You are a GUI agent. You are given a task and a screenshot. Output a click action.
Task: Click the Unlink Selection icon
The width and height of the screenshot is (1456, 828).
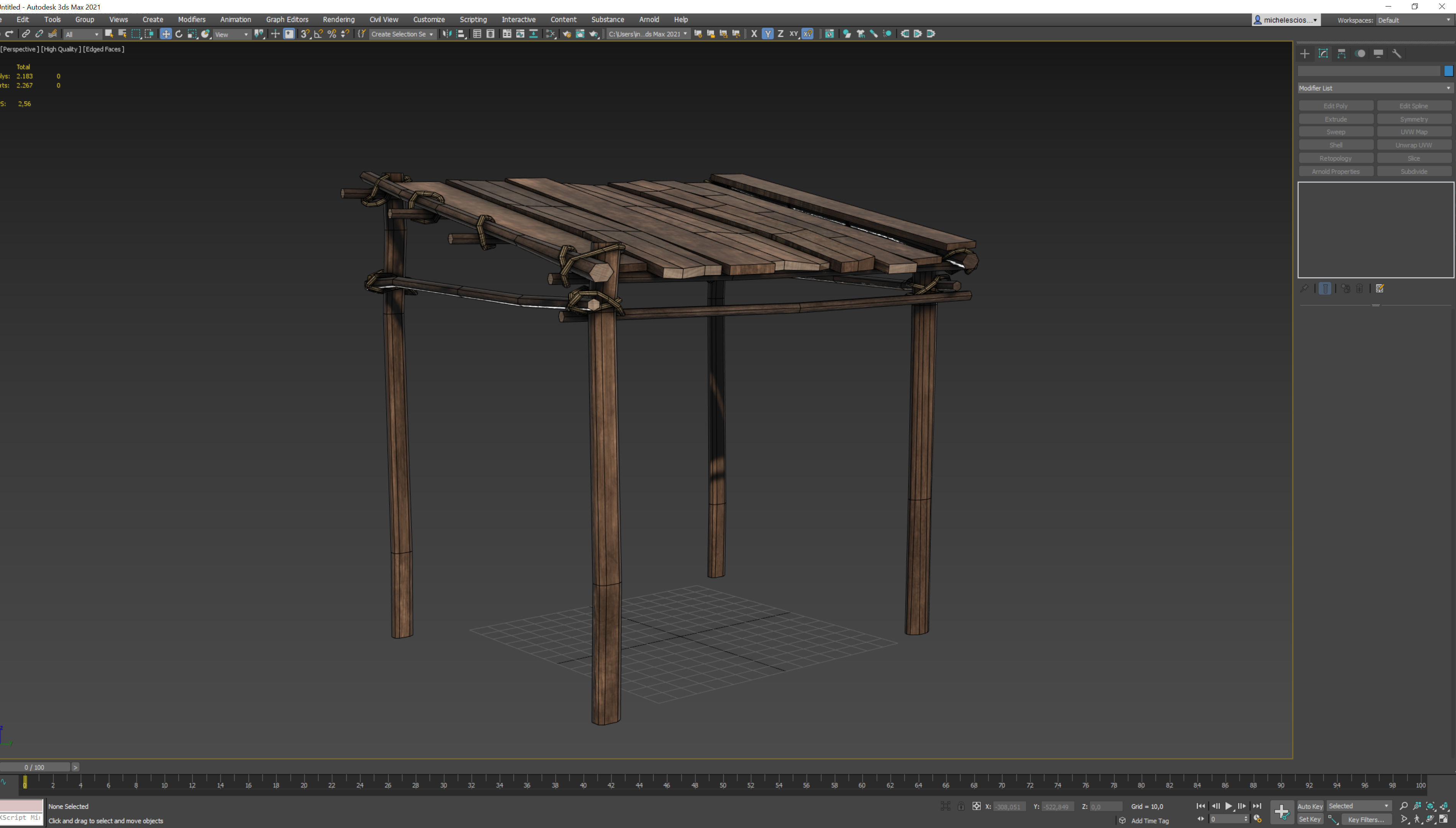[39, 34]
